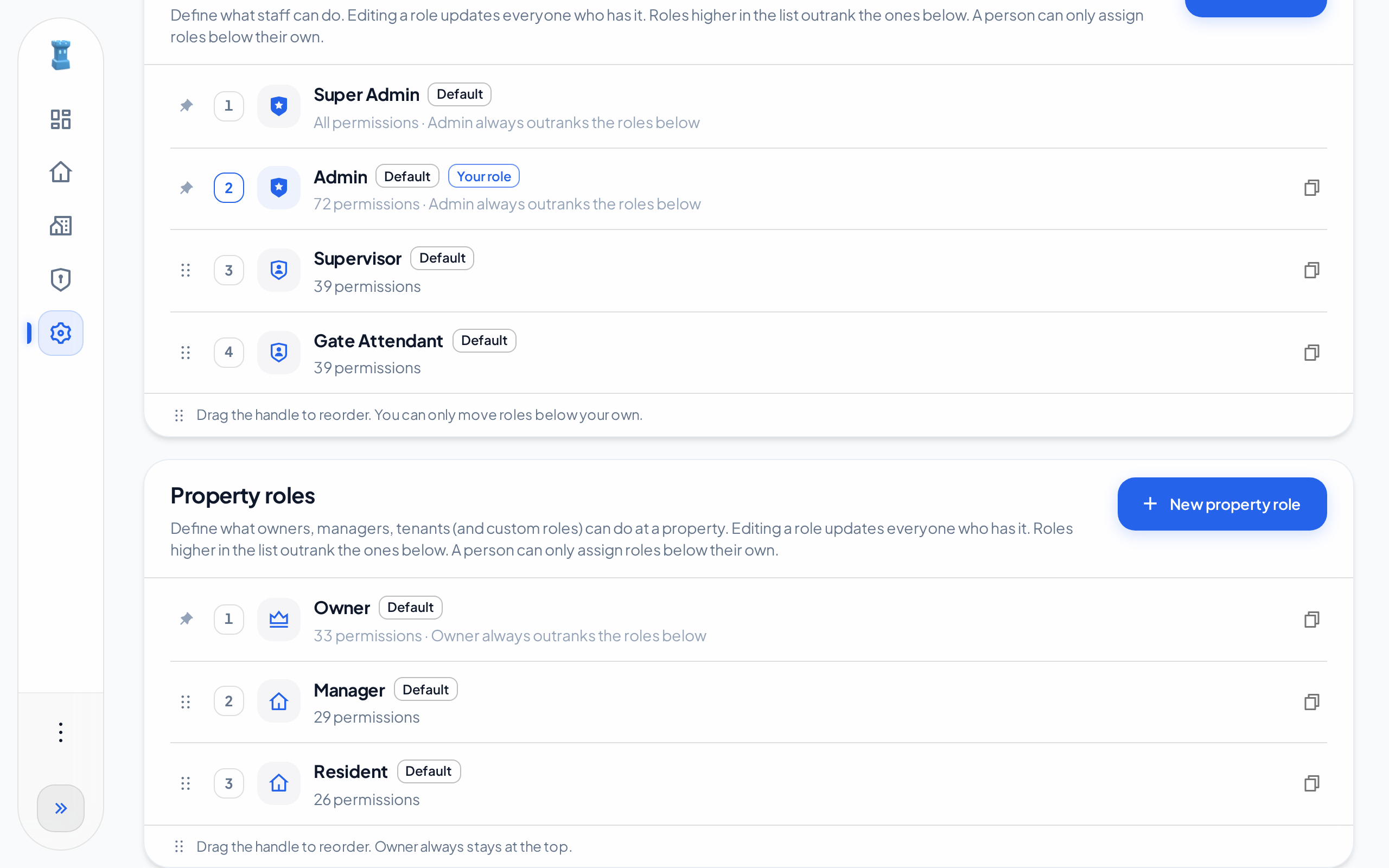Click the castle tower app logo
The width and height of the screenshot is (1389, 868).
pos(60,55)
